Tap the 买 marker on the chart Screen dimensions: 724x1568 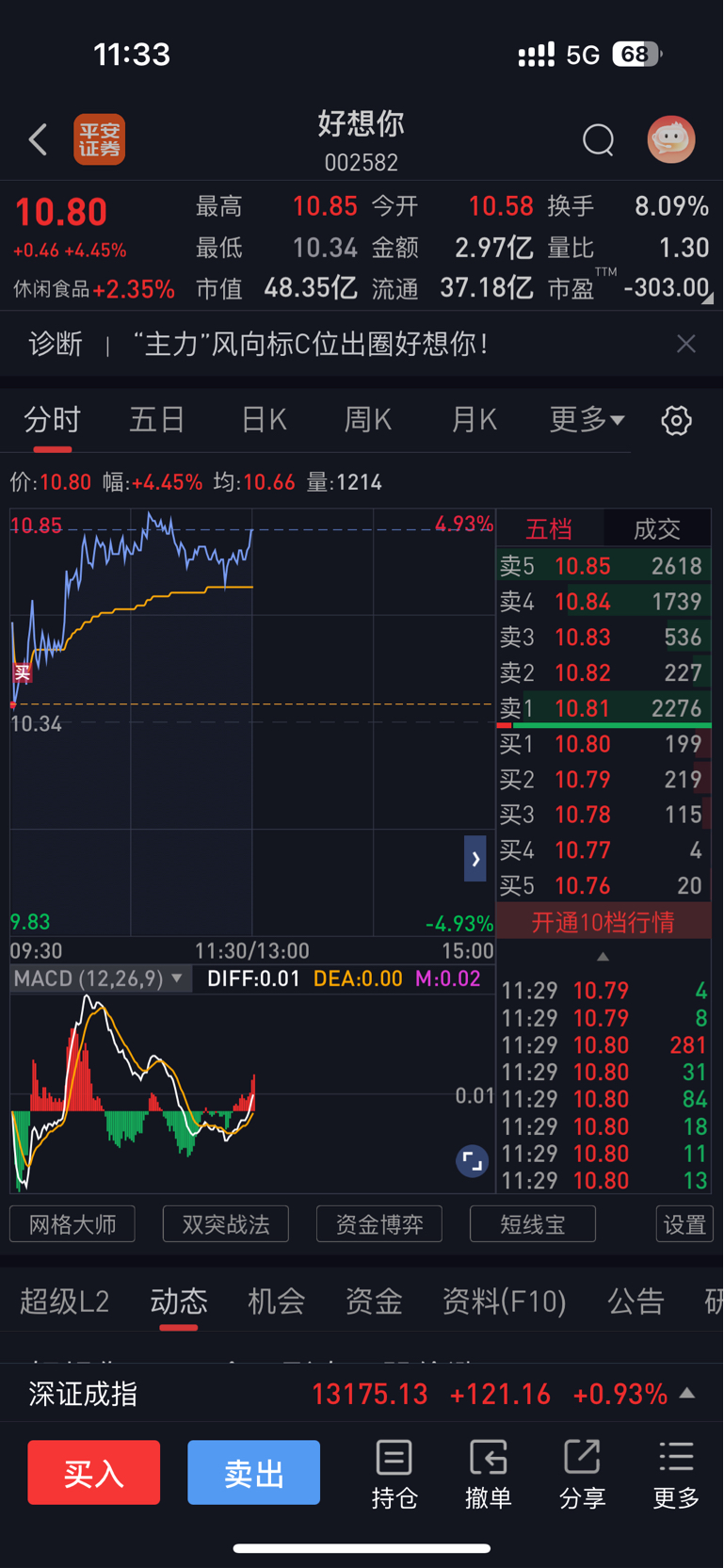tap(22, 672)
